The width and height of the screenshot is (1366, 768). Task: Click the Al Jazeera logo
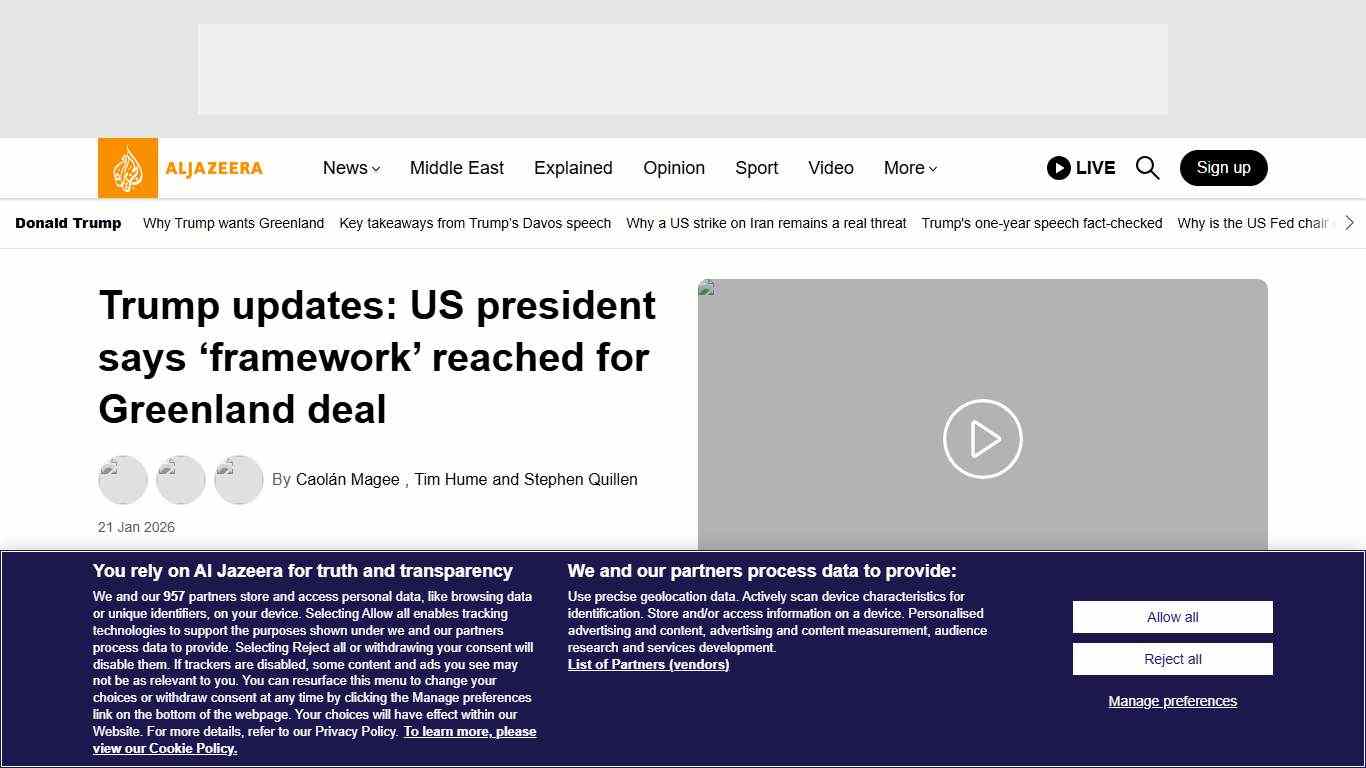click(x=181, y=168)
